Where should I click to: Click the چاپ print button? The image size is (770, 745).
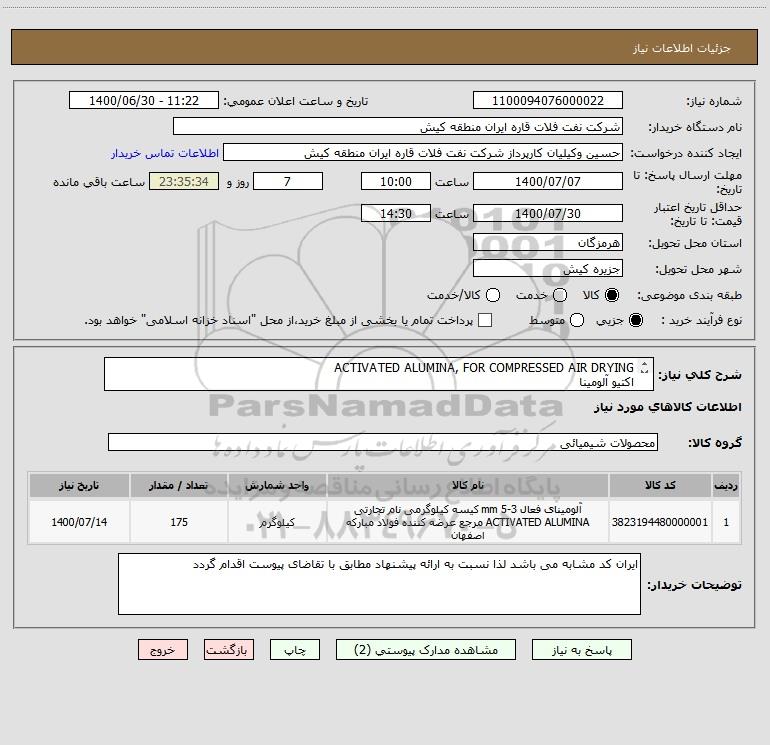[x=295, y=650]
